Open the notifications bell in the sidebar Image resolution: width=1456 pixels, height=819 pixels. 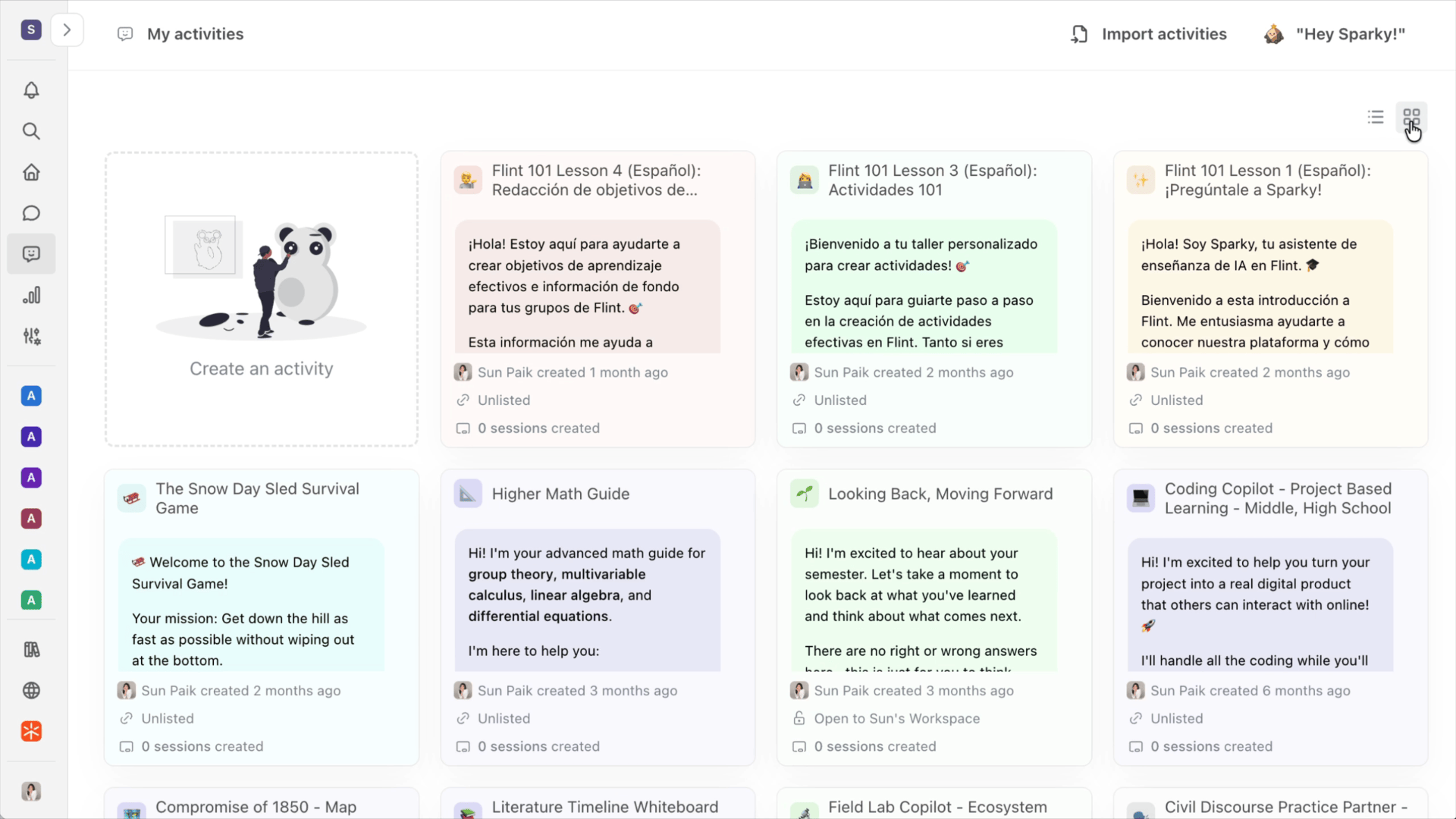[x=31, y=90]
